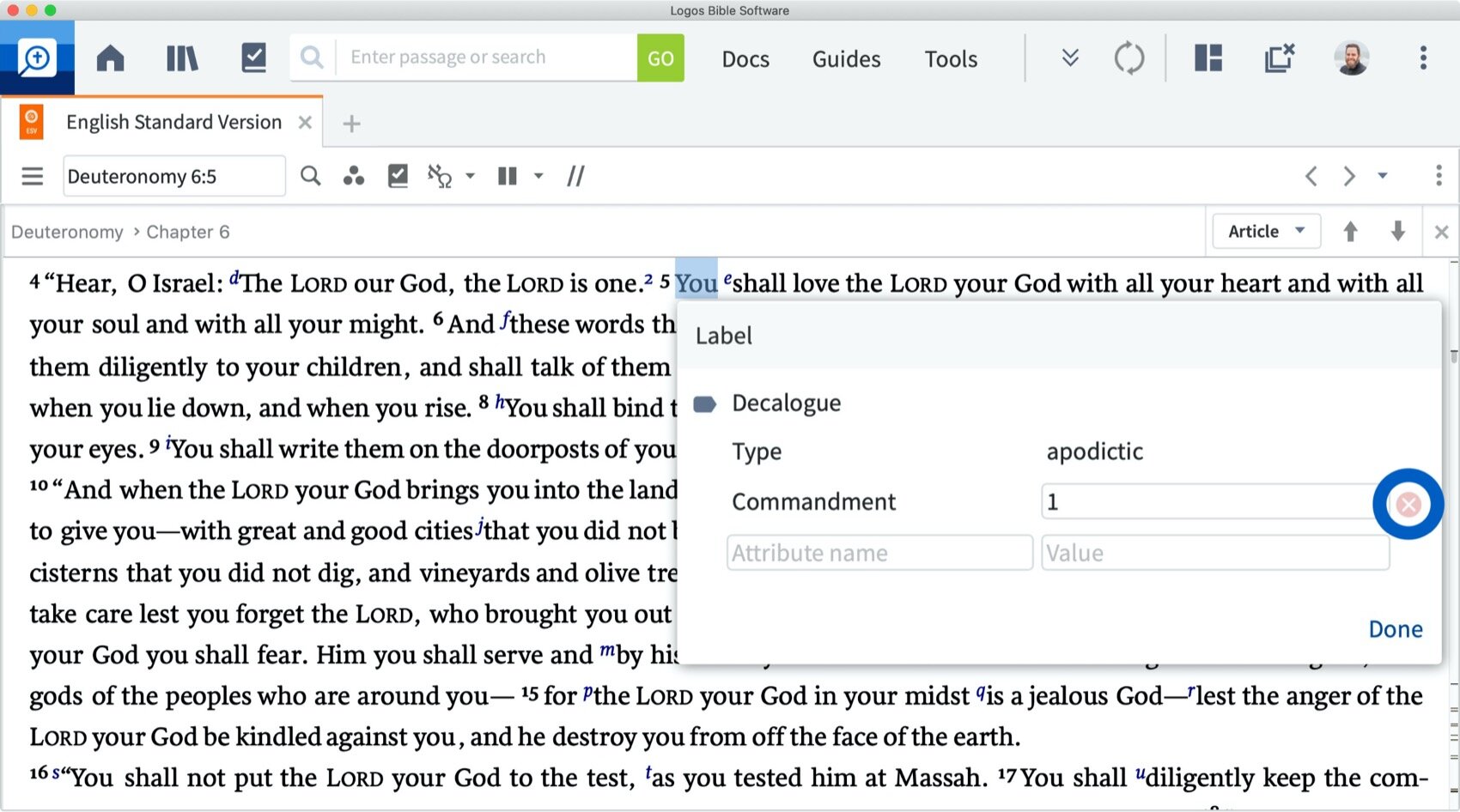Select the English Standard Version tab
1460x812 pixels.
coord(173,122)
